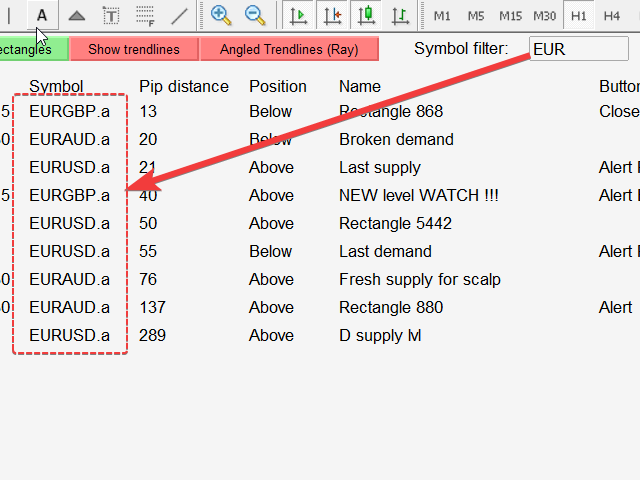Click Below position in Rectangle 868 row
The image size is (640, 480).
tap(271, 111)
